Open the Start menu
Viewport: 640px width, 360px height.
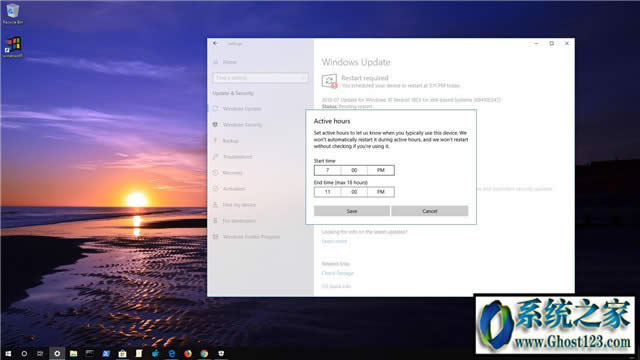8,353
